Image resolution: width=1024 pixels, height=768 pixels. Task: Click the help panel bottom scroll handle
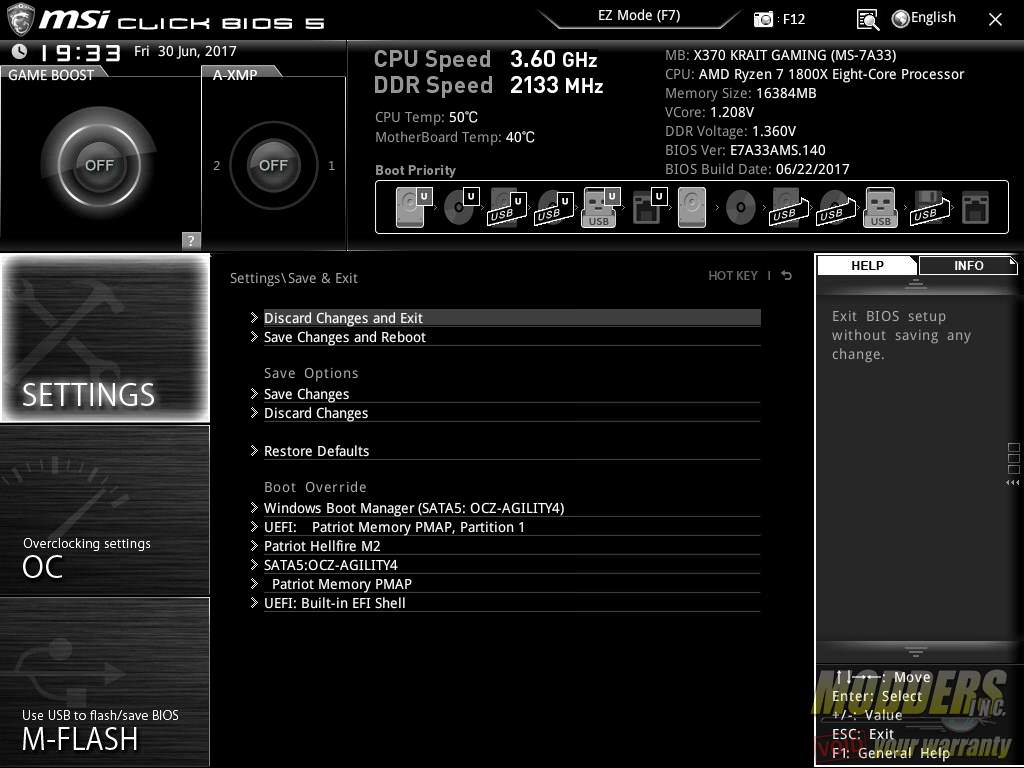click(x=916, y=652)
